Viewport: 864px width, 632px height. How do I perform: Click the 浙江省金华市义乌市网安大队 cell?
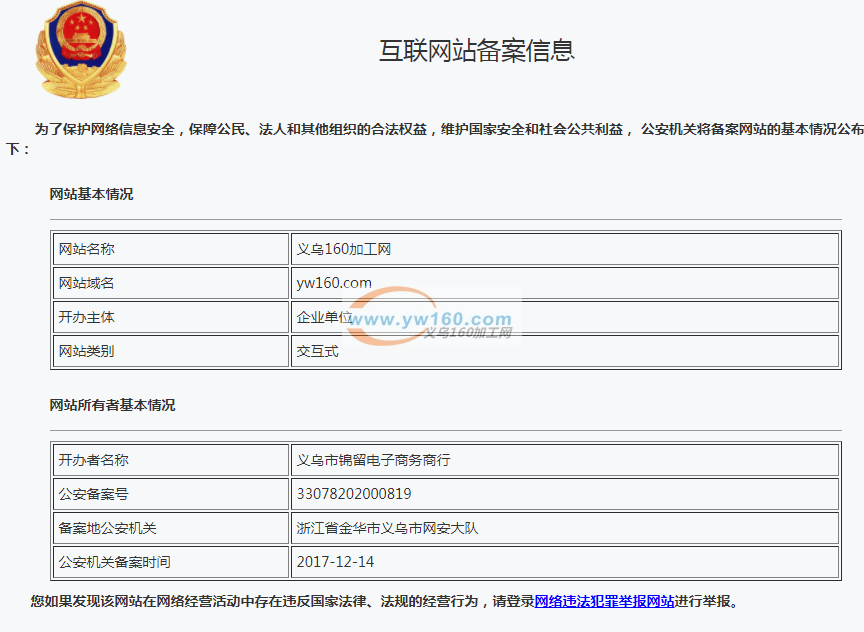pyautogui.click(x=387, y=528)
